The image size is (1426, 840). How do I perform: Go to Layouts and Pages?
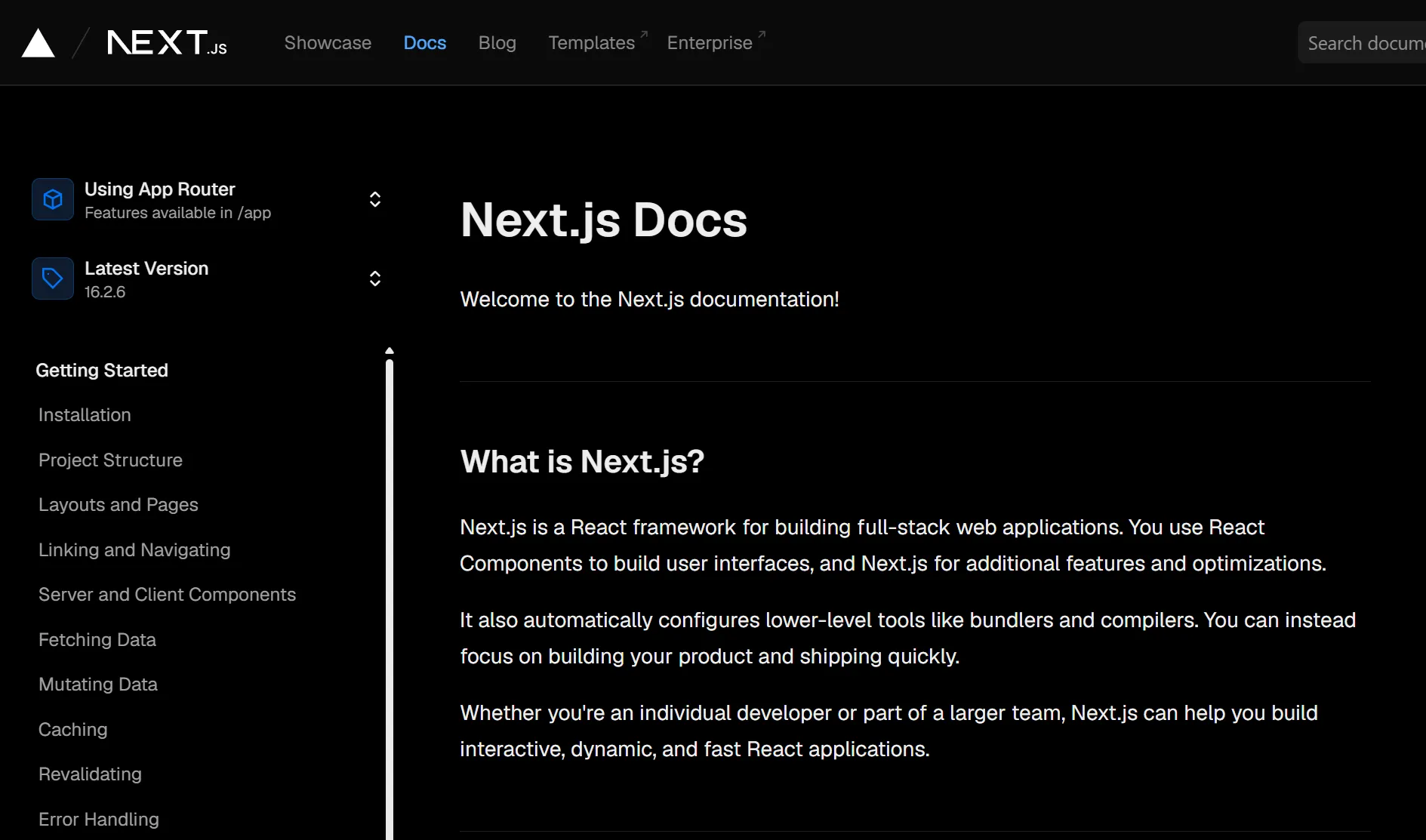click(119, 505)
